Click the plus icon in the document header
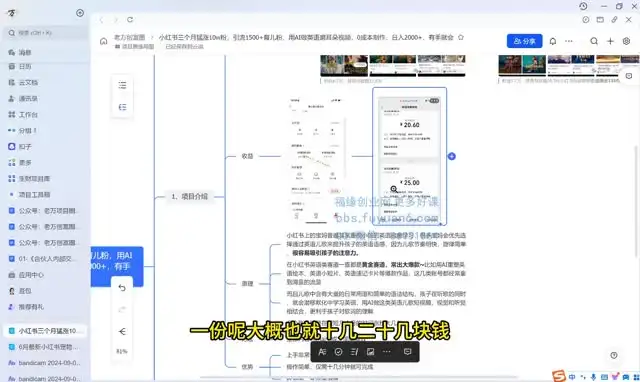The width and height of the screenshot is (640, 382). 610,41
